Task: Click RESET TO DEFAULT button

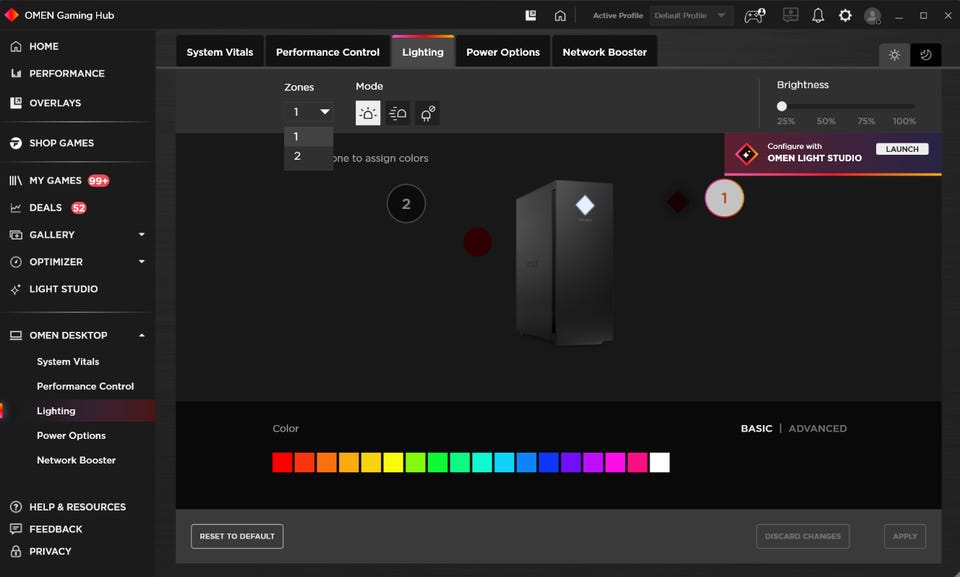Action: [x=237, y=536]
